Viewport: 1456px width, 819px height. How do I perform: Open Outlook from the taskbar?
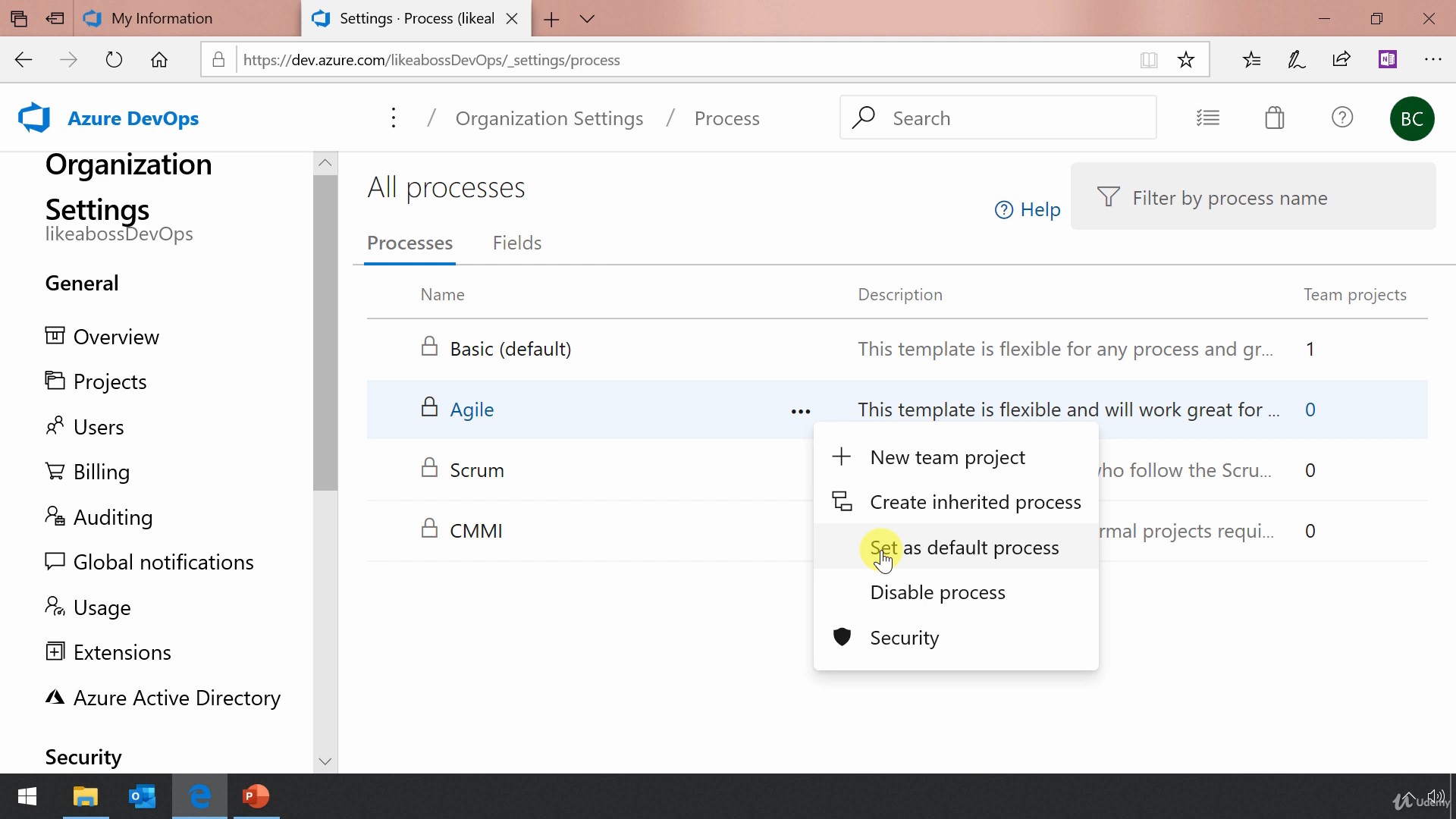pyautogui.click(x=143, y=796)
